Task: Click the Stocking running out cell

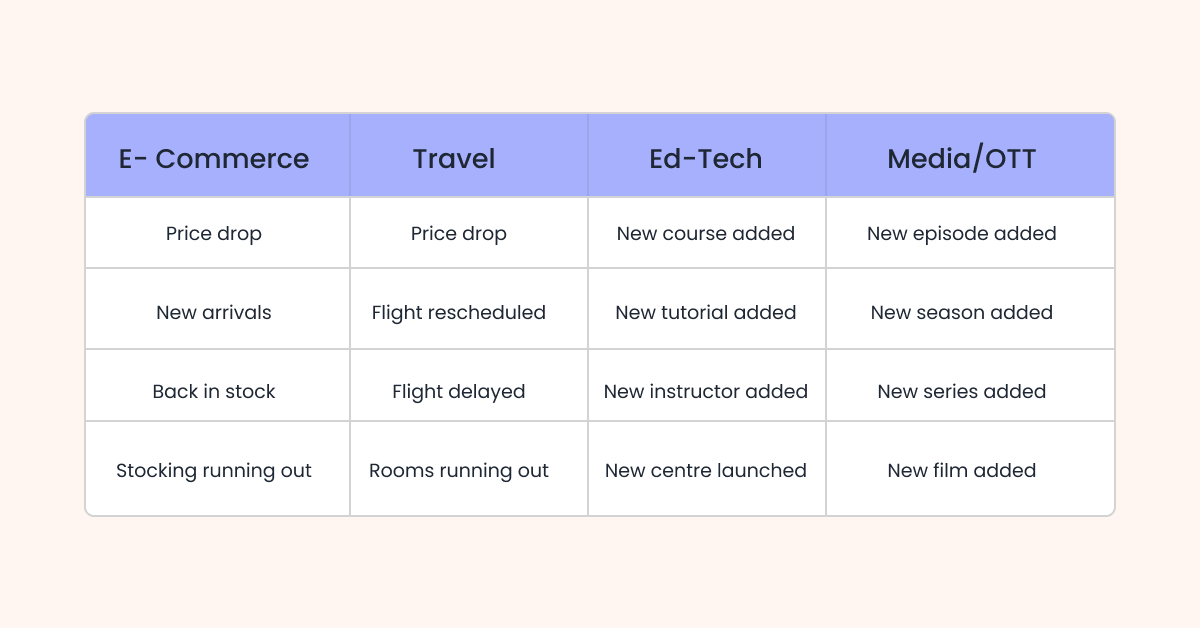Action: (x=214, y=470)
